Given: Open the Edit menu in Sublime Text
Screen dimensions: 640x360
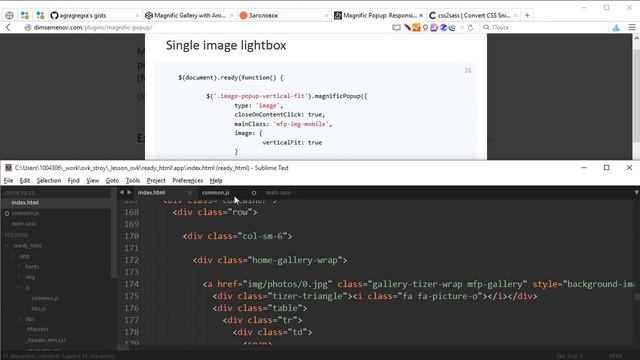Looking at the screenshot, I should click(25, 180).
